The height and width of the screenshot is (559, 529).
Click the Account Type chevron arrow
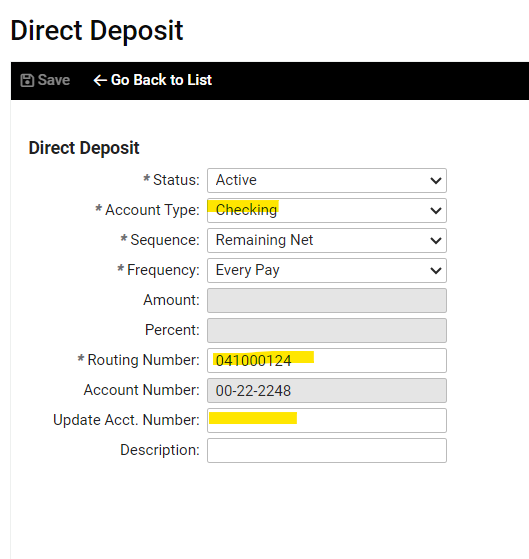[x=436, y=211]
